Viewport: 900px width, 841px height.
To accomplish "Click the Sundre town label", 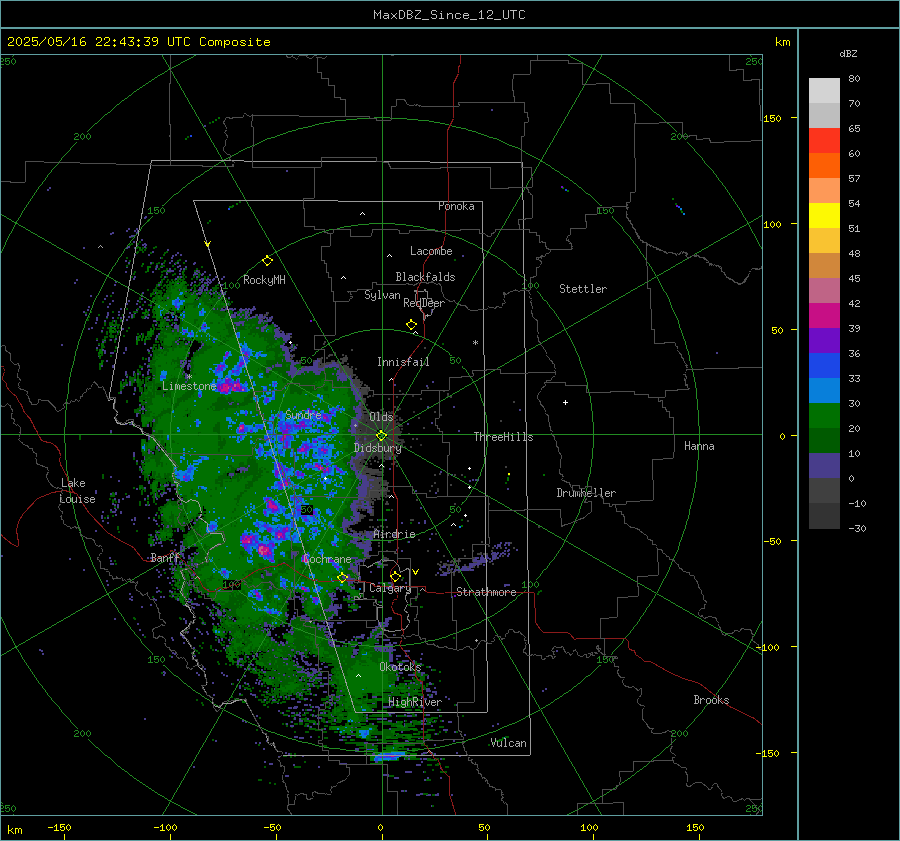I will [x=303, y=415].
